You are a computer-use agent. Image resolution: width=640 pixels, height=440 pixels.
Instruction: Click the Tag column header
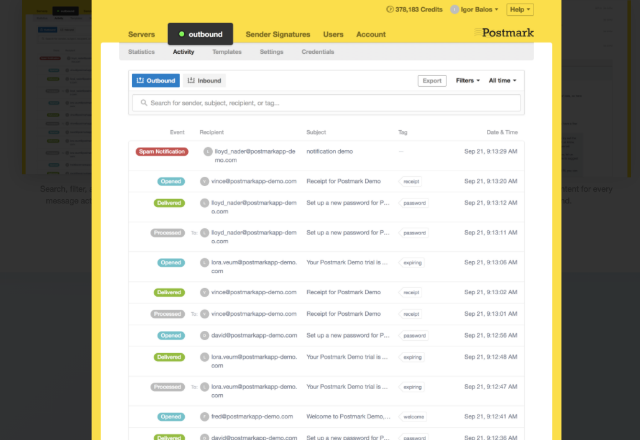pos(402,132)
